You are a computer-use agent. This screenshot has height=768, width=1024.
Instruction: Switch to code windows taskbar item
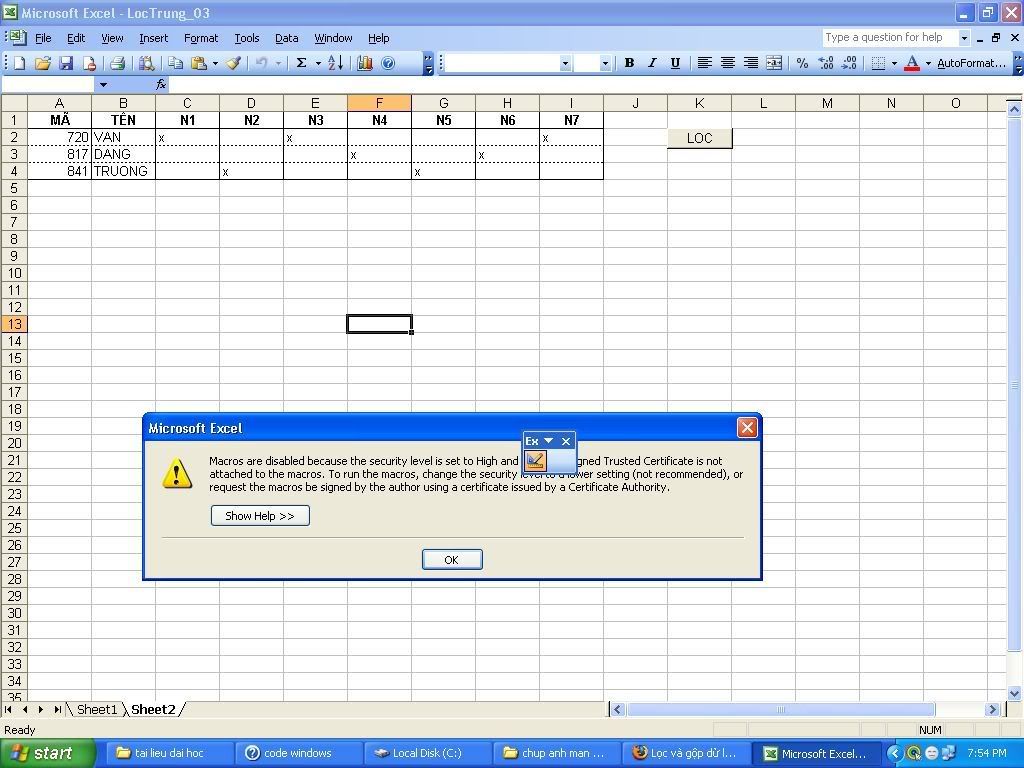(297, 753)
